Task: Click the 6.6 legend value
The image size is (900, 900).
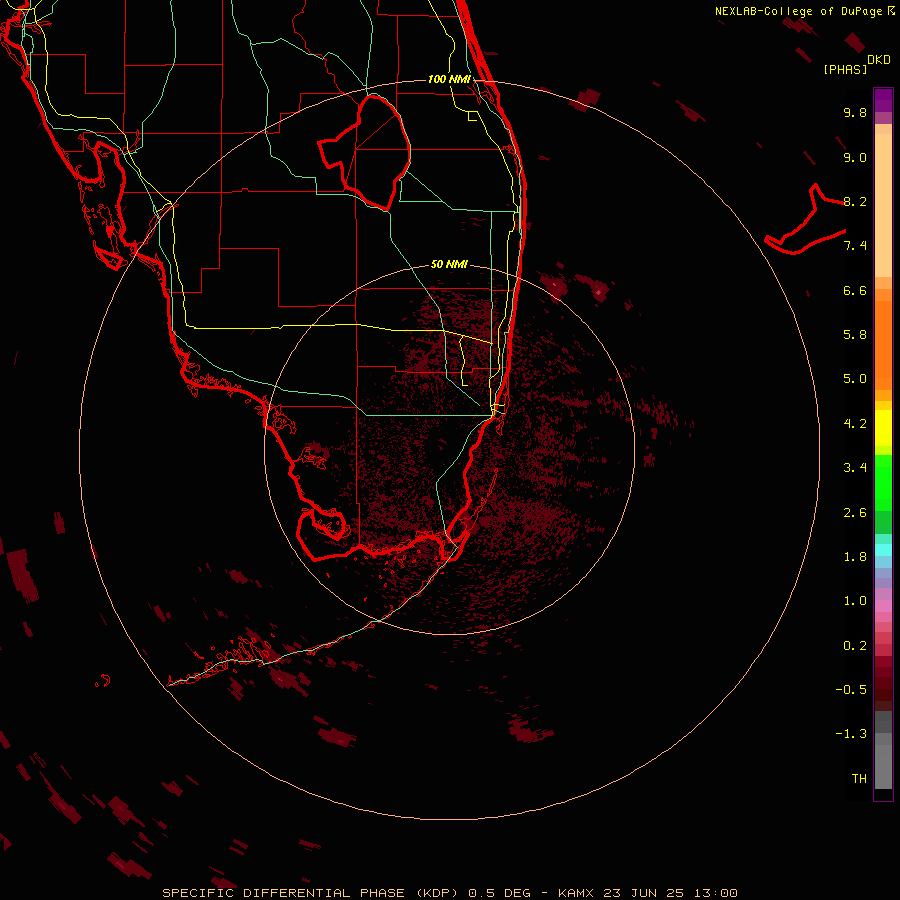Action: 855,290
